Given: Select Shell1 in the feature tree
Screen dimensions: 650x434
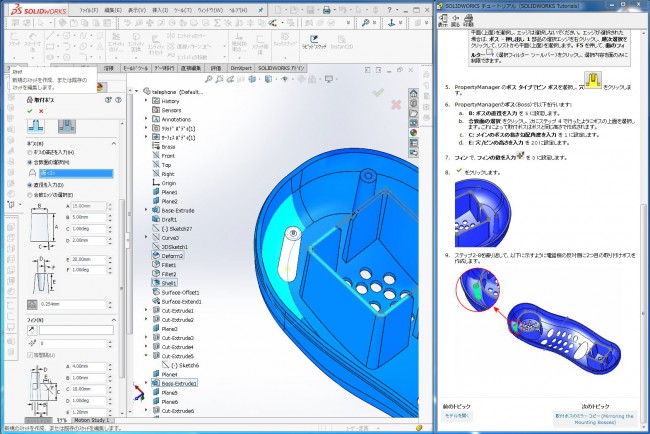Looking at the screenshot, I should pyautogui.click(x=165, y=283).
